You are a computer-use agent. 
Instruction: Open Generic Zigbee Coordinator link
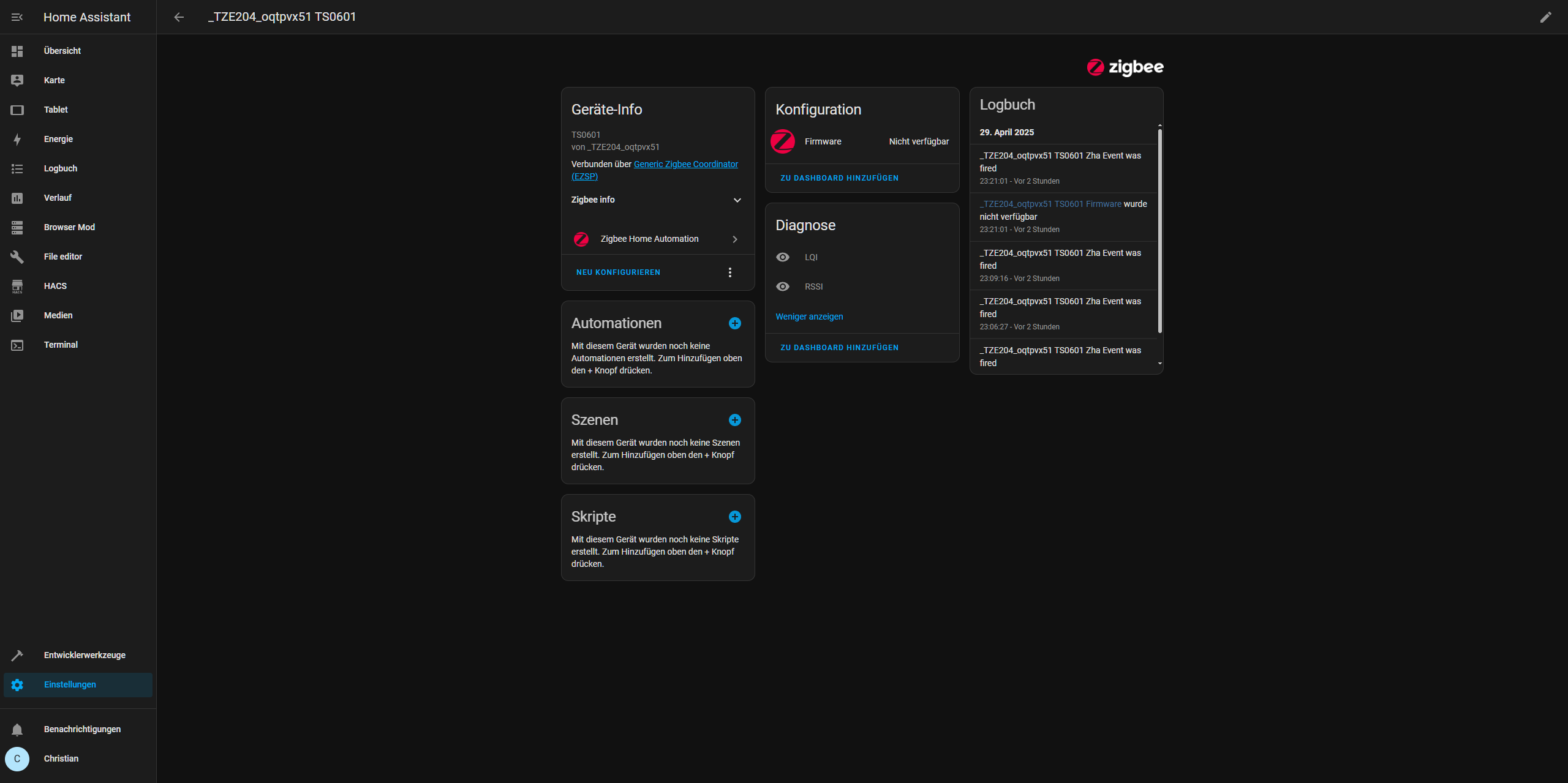coord(685,164)
